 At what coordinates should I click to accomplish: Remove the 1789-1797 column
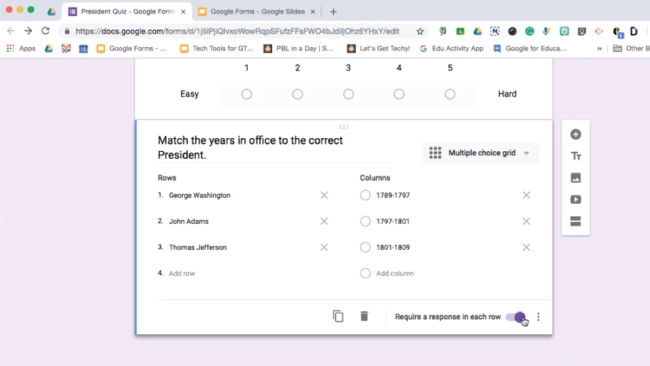pos(526,195)
